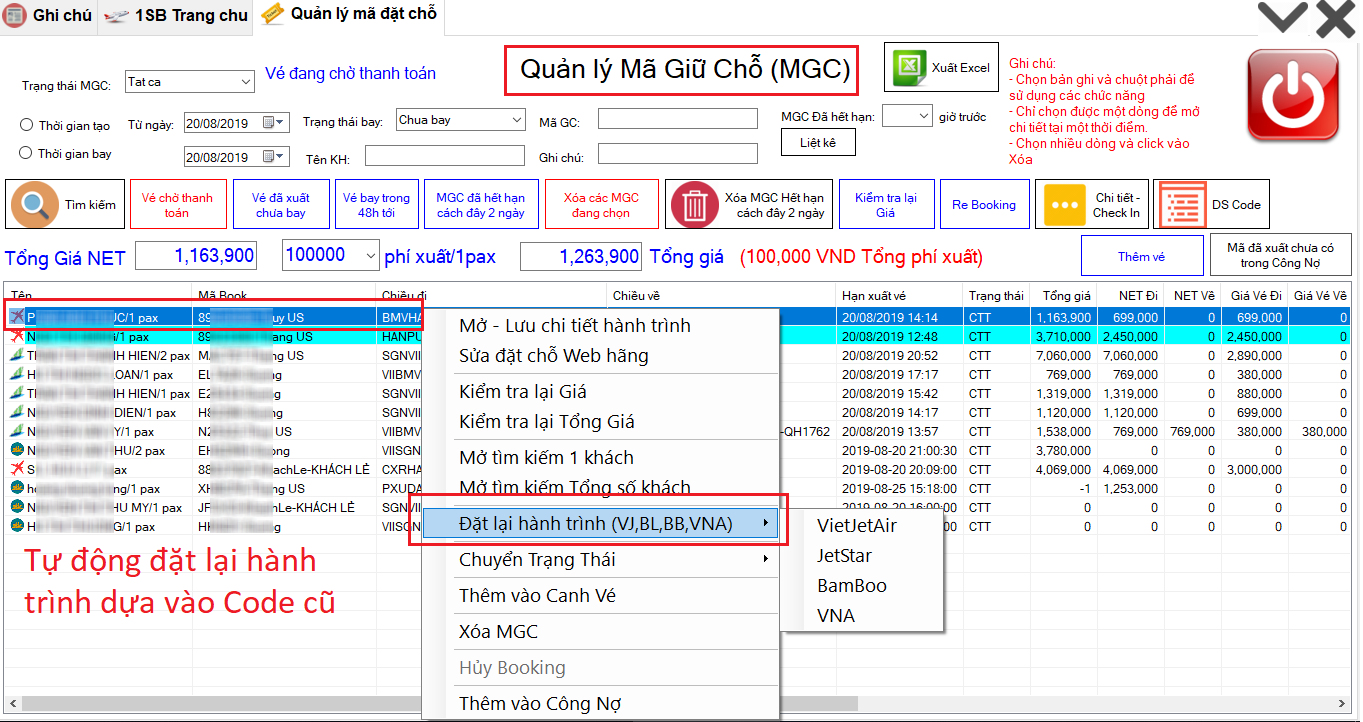Open the Trạng thái bay dropdown
Image resolution: width=1363 pixels, height=722 pixels.
pyautogui.click(x=516, y=120)
